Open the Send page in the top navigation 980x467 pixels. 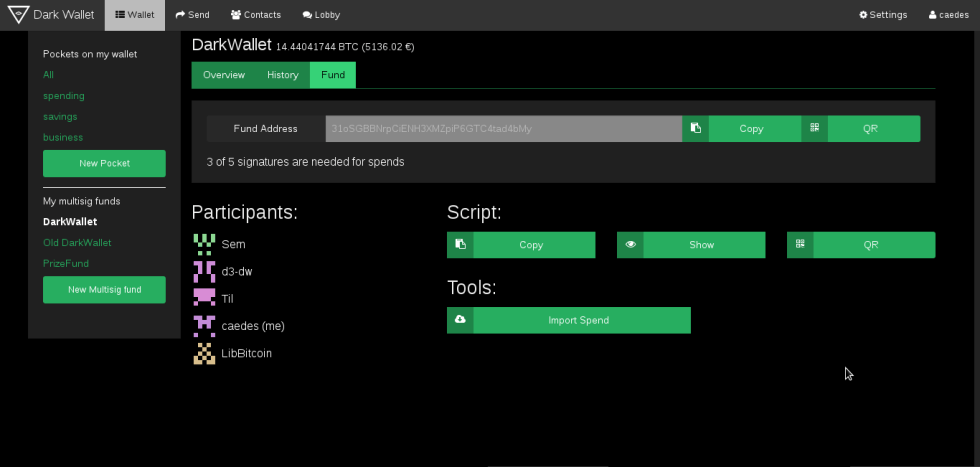pos(193,15)
